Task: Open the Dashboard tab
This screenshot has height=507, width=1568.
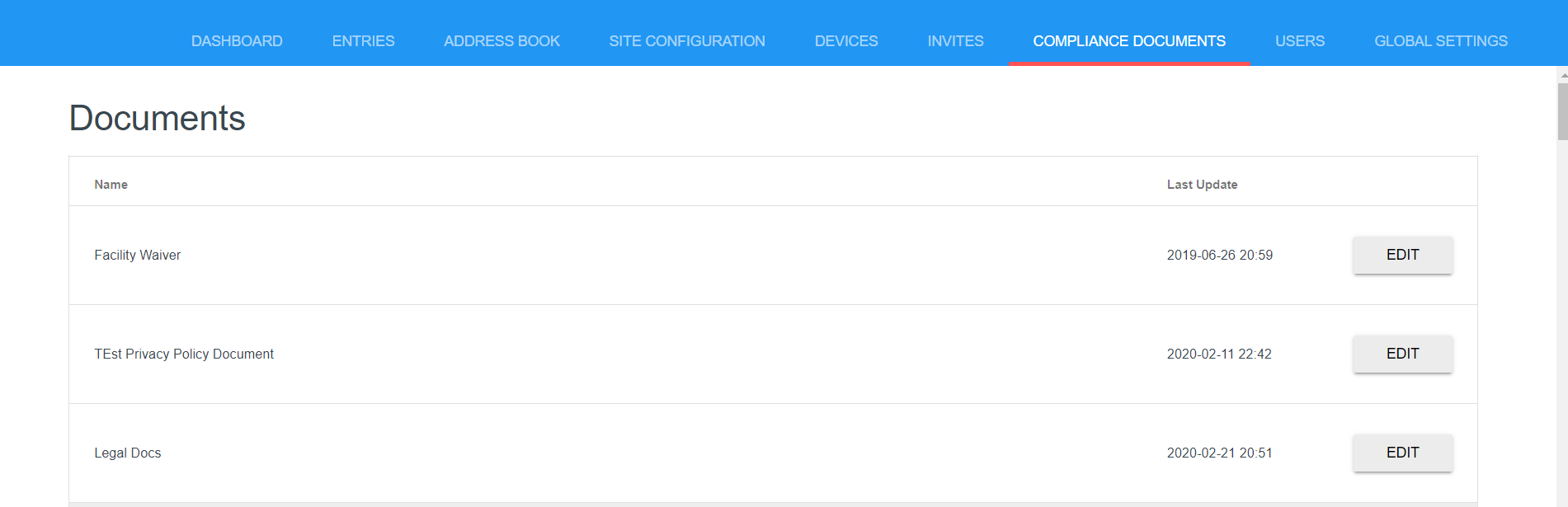Action: click(237, 41)
